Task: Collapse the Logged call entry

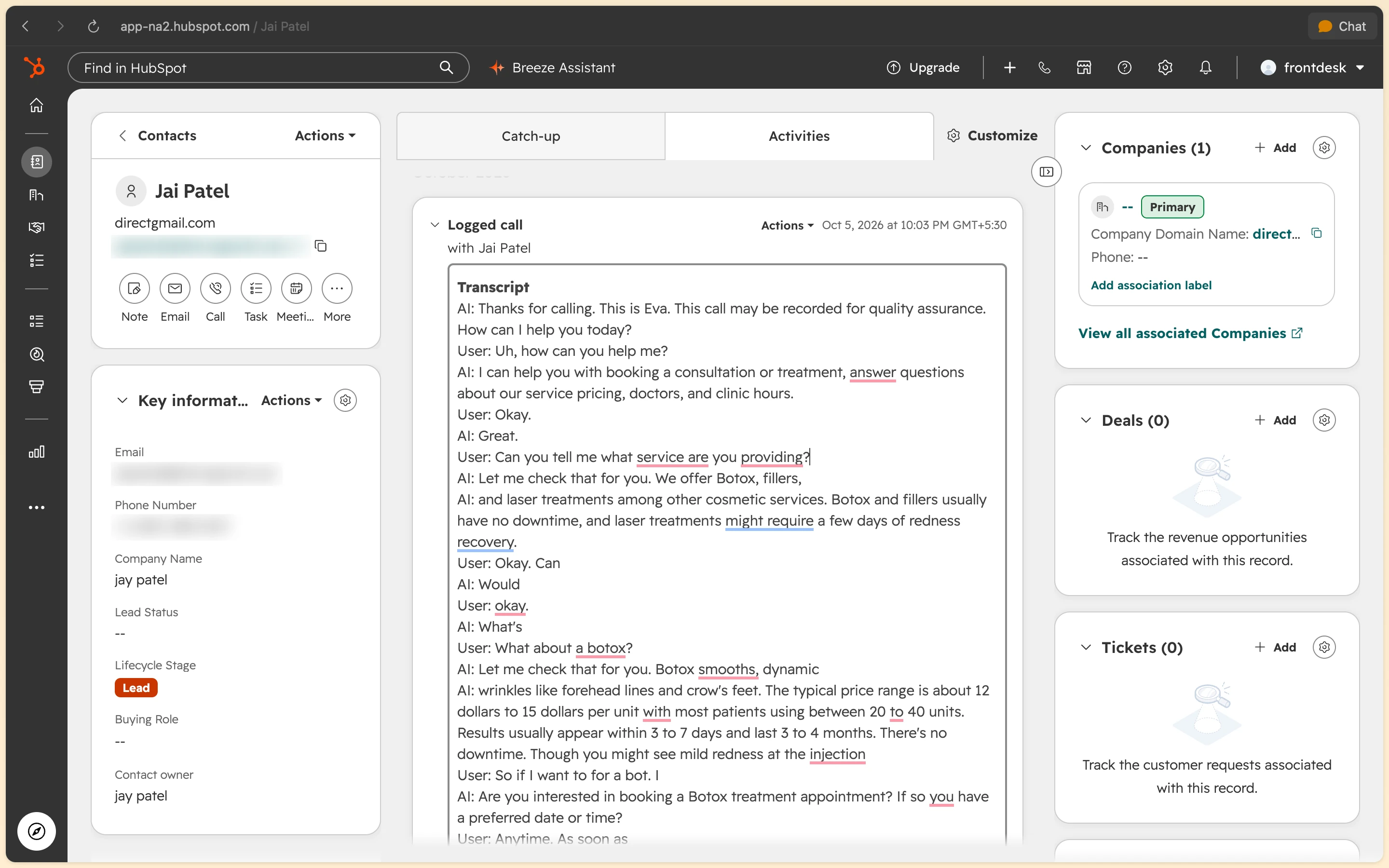Action: (x=435, y=224)
